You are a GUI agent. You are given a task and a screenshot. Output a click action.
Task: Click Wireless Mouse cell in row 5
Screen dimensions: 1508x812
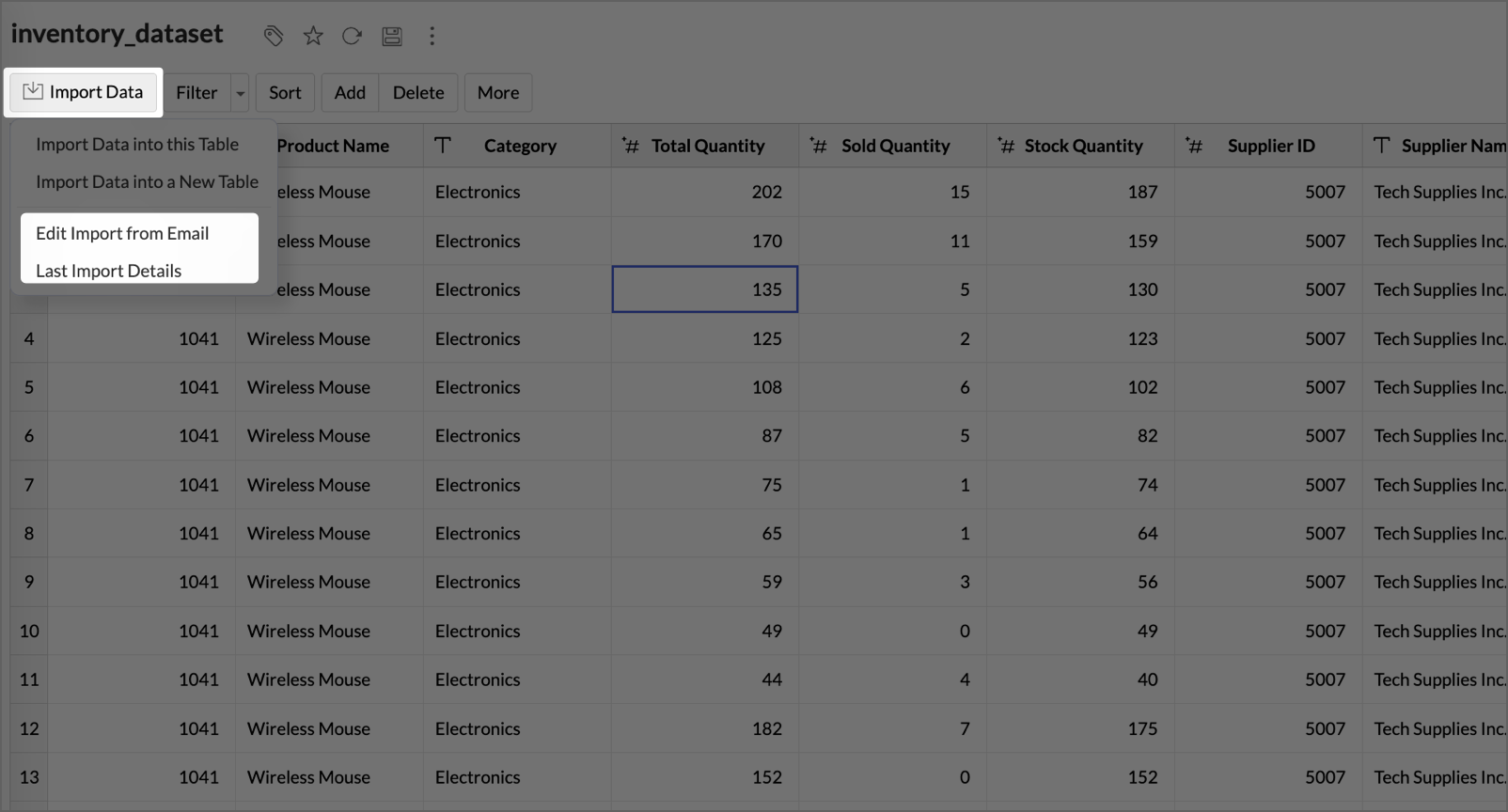click(x=329, y=387)
